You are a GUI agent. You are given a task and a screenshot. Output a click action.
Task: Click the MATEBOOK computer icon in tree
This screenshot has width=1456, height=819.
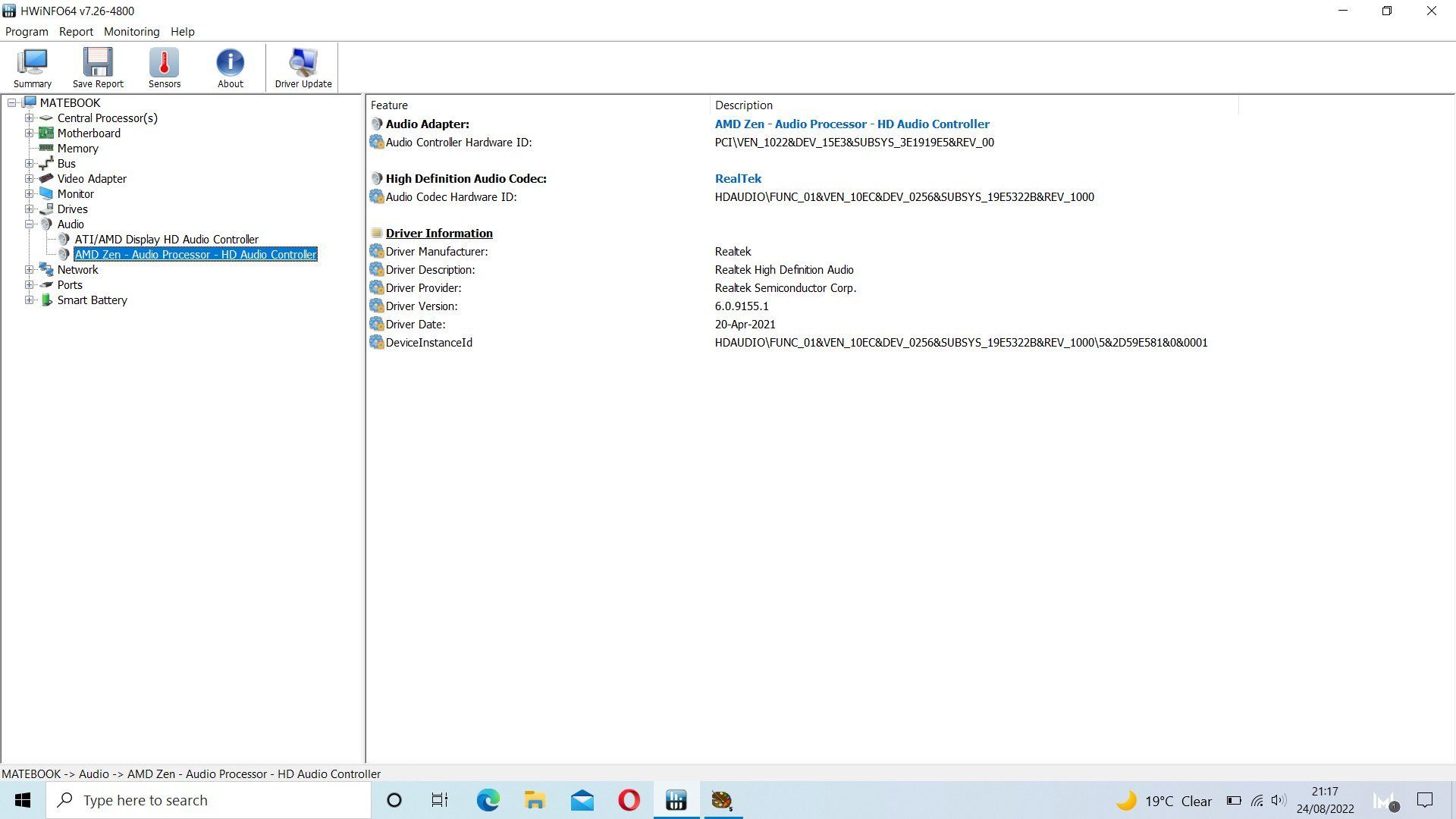coord(30,102)
